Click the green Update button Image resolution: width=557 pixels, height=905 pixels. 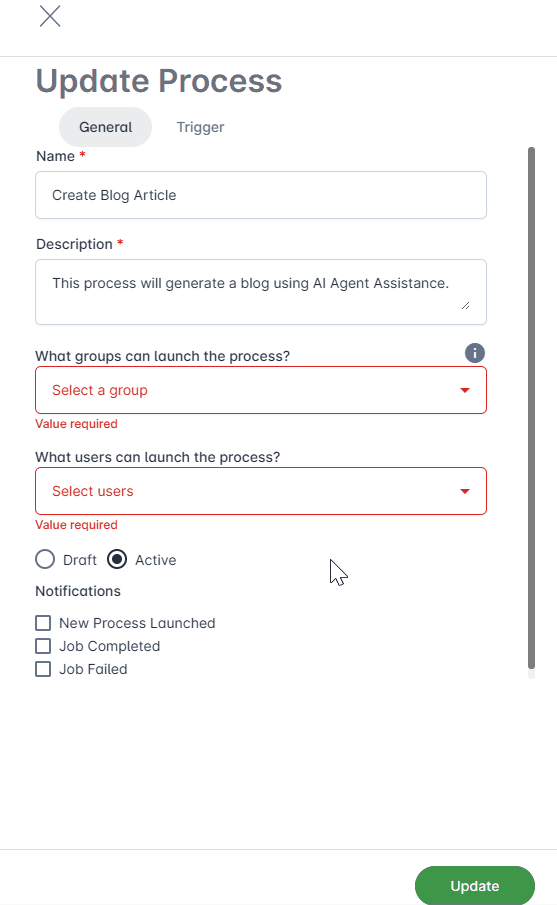[475, 885]
